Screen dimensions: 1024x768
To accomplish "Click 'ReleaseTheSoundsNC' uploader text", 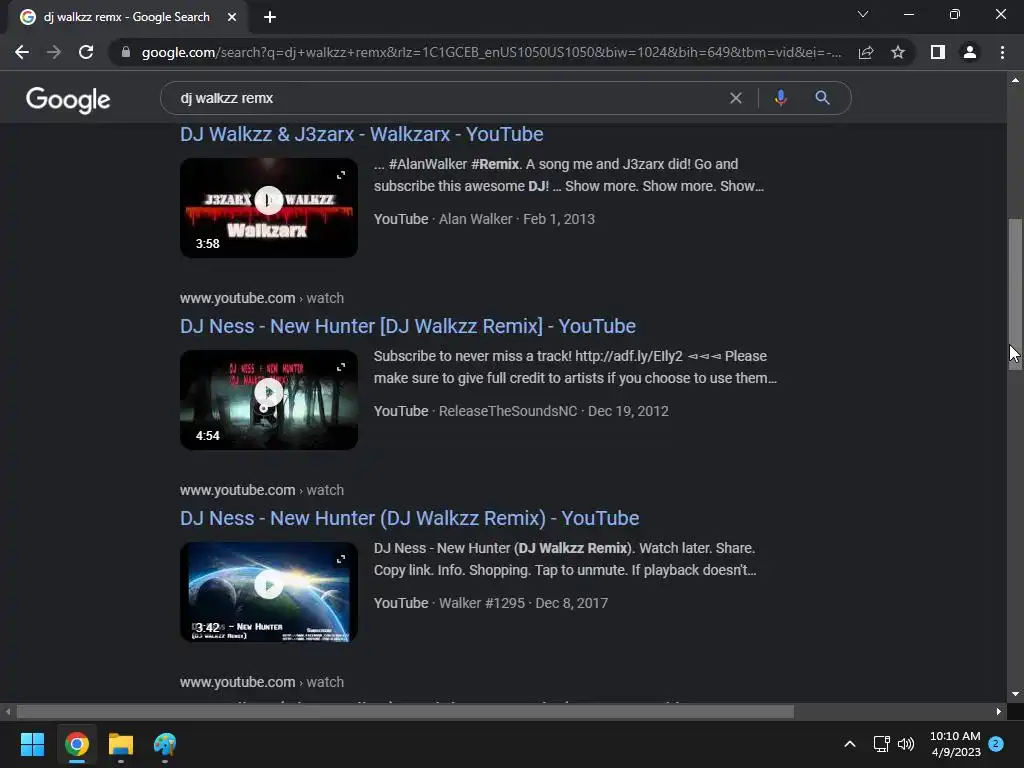I will click(508, 411).
